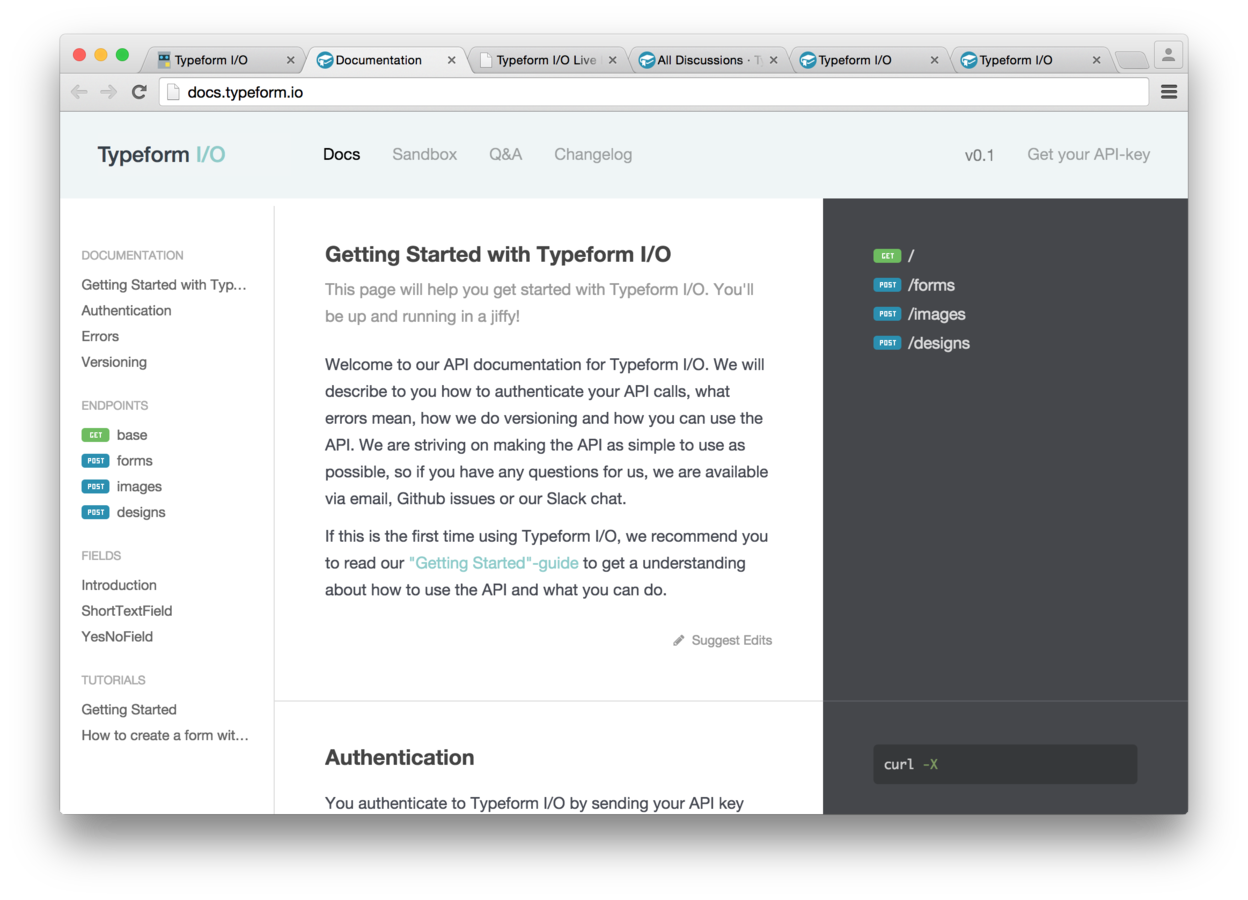Click the POST badge beside /forms in dark panel
This screenshot has width=1248, height=900.
(x=887, y=285)
